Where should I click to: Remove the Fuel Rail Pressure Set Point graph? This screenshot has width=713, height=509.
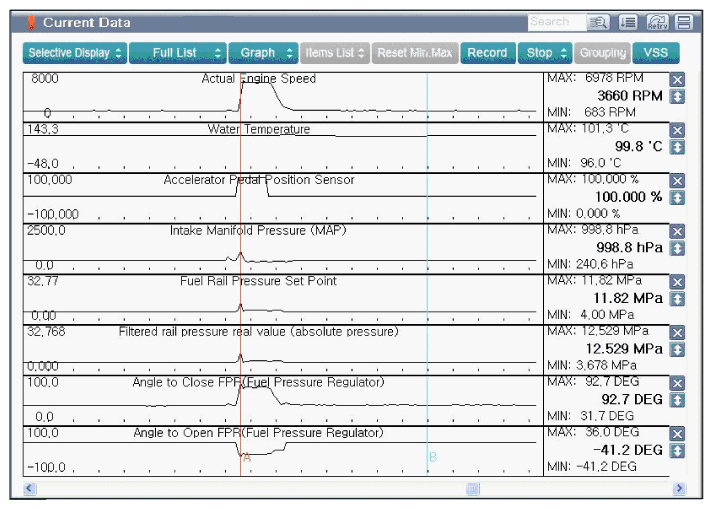point(677,282)
